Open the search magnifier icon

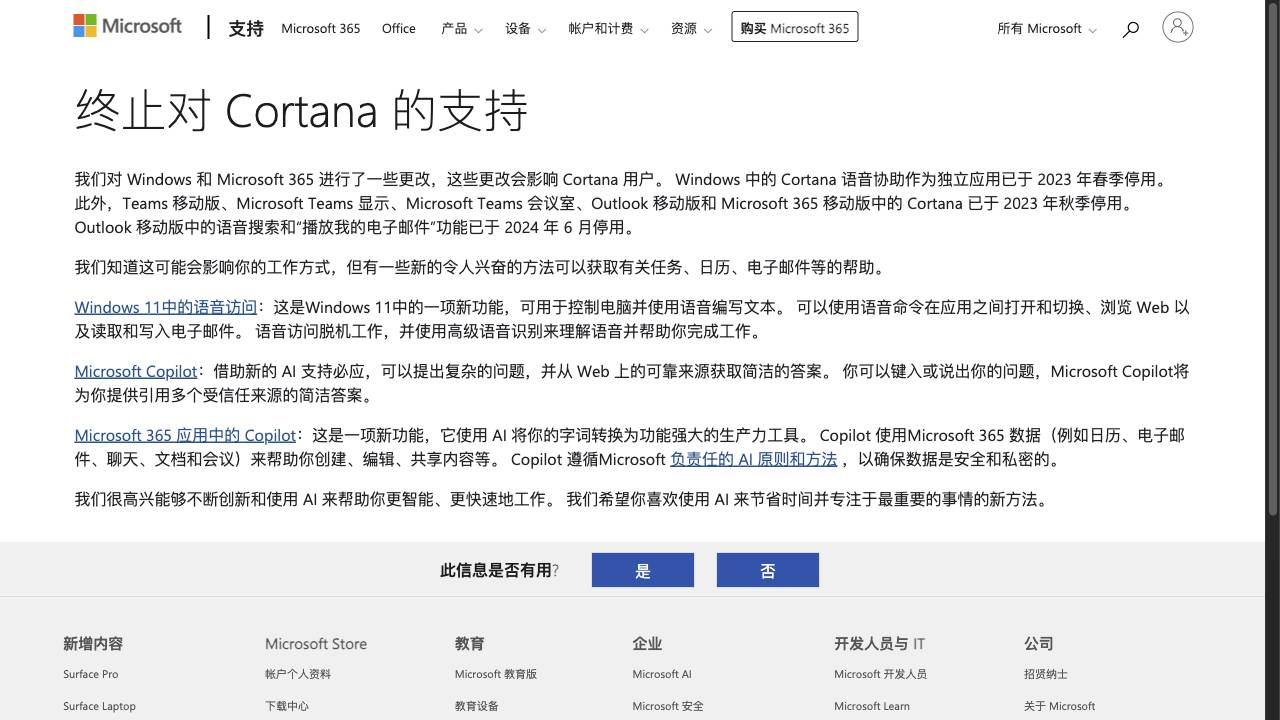pos(1131,29)
